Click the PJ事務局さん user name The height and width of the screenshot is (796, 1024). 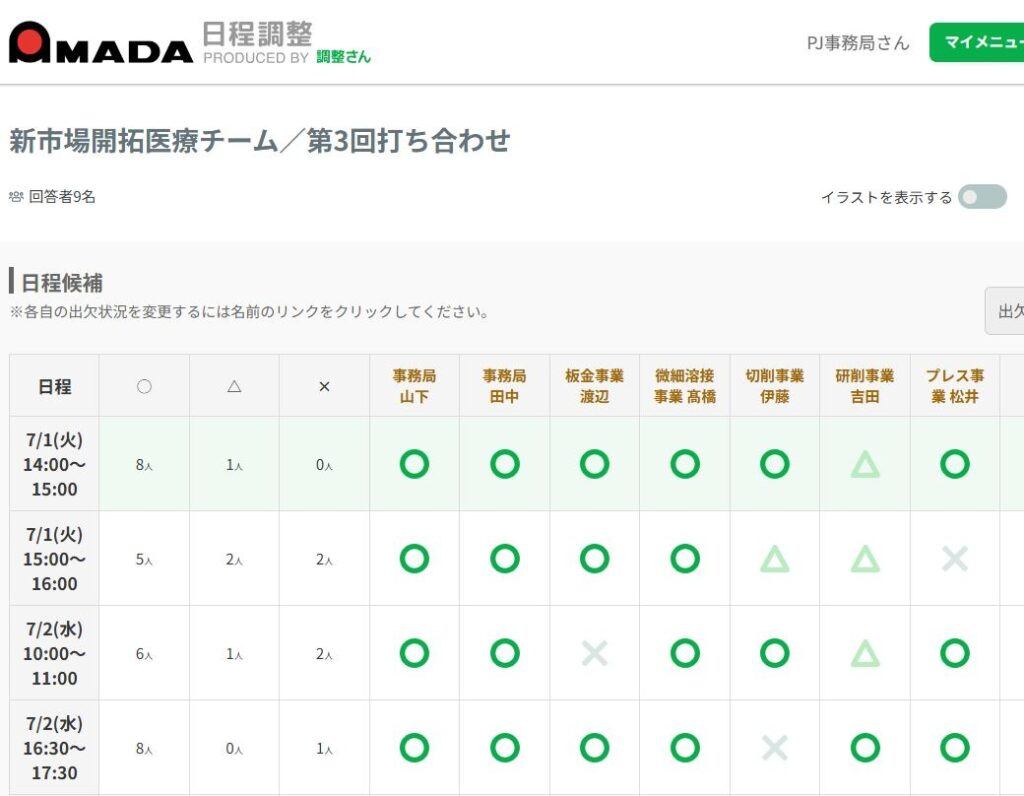pos(858,43)
